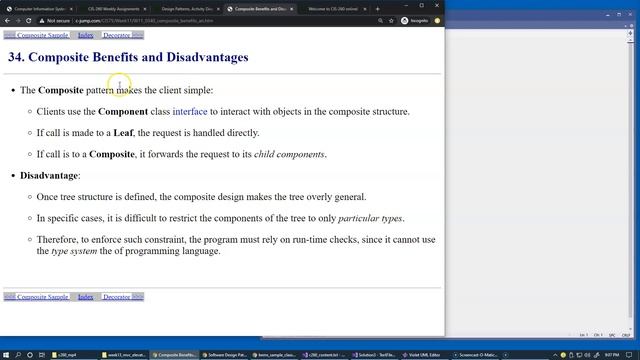Open a new tab with the plus button
The image size is (640, 360).
(x=378, y=9)
